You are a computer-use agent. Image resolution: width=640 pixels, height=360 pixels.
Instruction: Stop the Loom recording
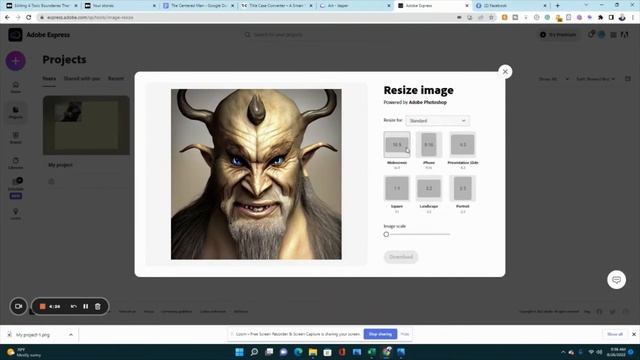pyautogui.click(x=42, y=306)
